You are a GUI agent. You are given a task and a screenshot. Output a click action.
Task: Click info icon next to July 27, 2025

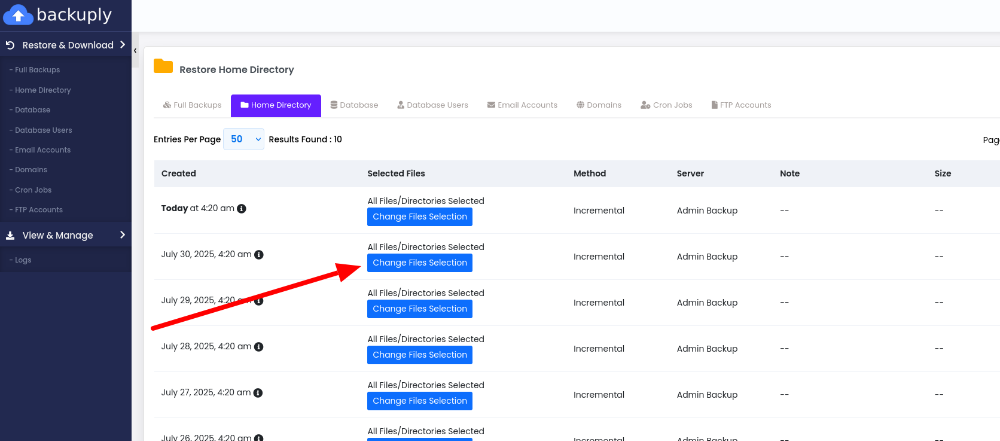click(258, 393)
